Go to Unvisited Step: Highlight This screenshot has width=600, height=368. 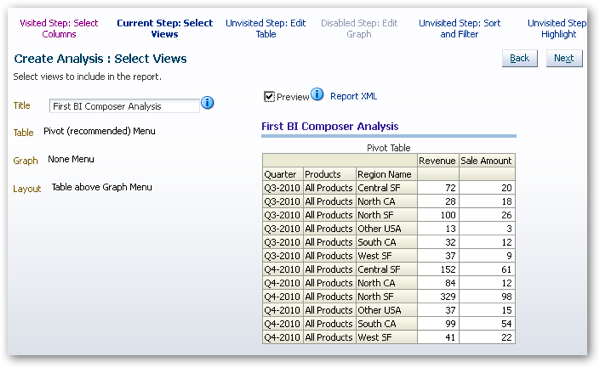pyautogui.click(x=557, y=29)
